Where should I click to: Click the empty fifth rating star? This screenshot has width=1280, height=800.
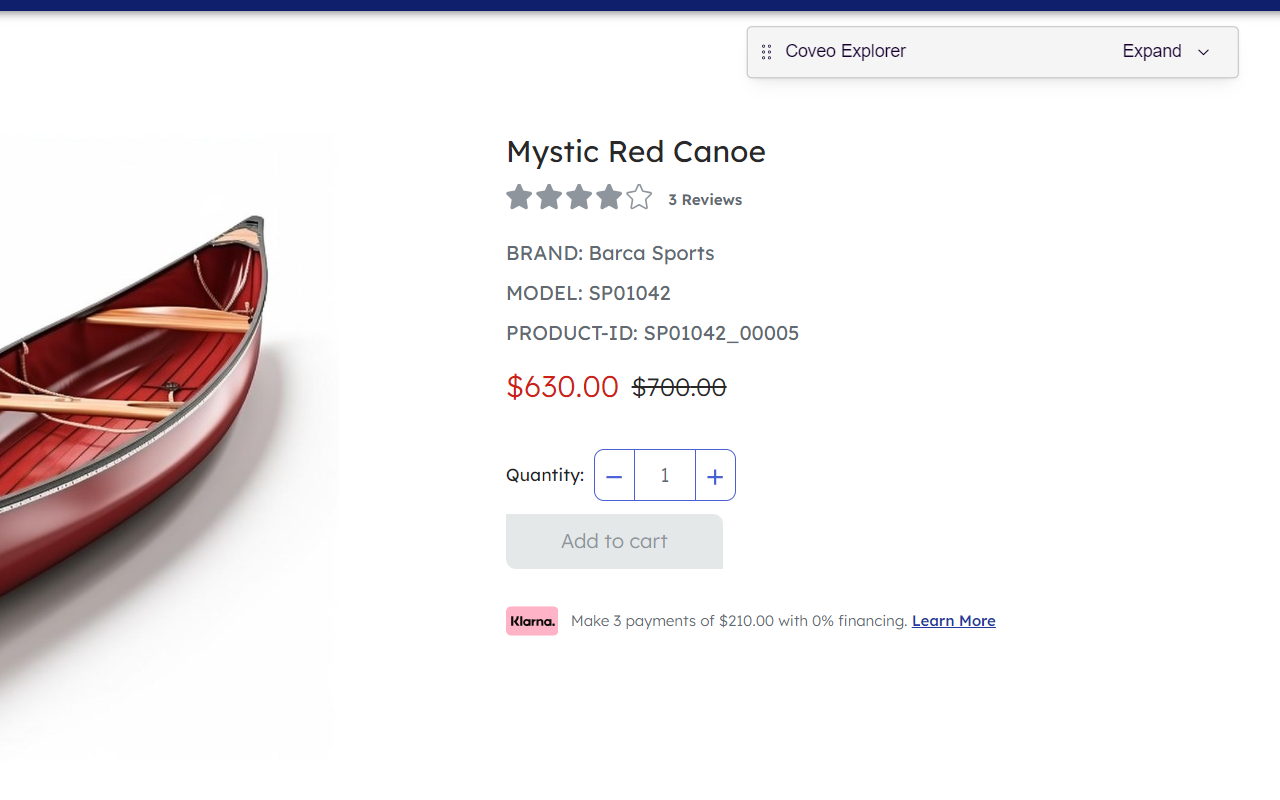639,197
